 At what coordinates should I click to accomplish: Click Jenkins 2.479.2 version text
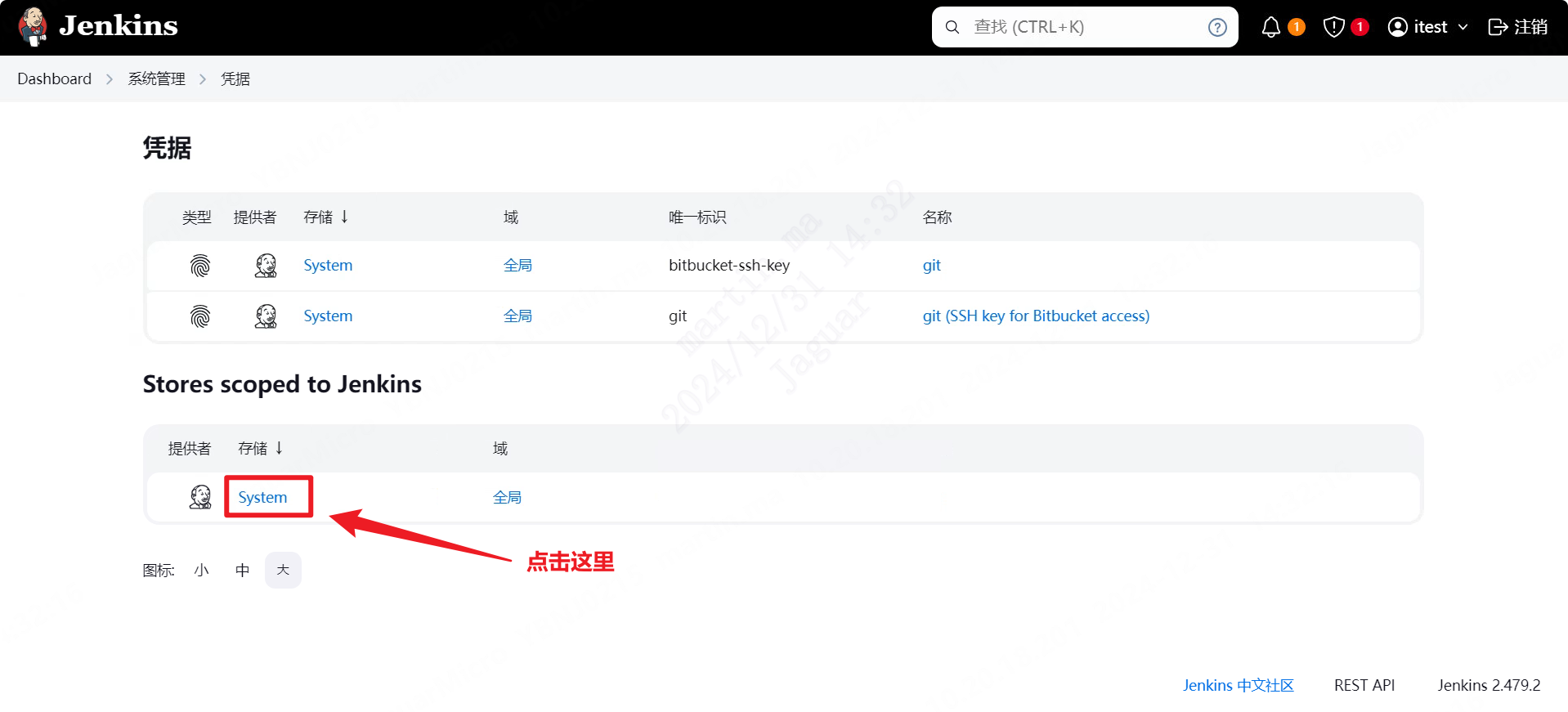1489,685
